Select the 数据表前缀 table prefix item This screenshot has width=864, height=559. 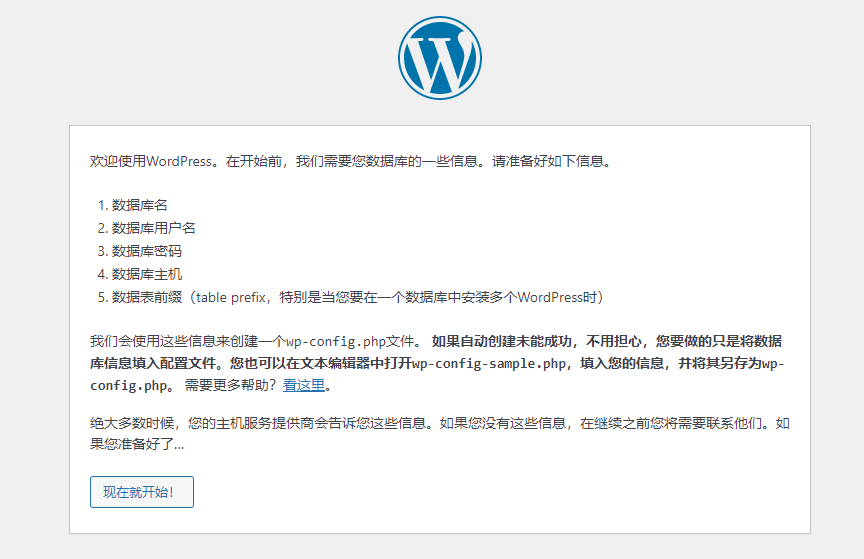pyautogui.click(x=358, y=297)
